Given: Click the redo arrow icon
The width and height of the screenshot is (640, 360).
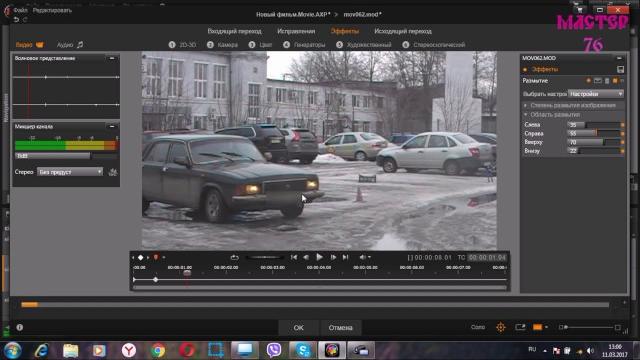Looking at the screenshot, I should pos(25,20).
